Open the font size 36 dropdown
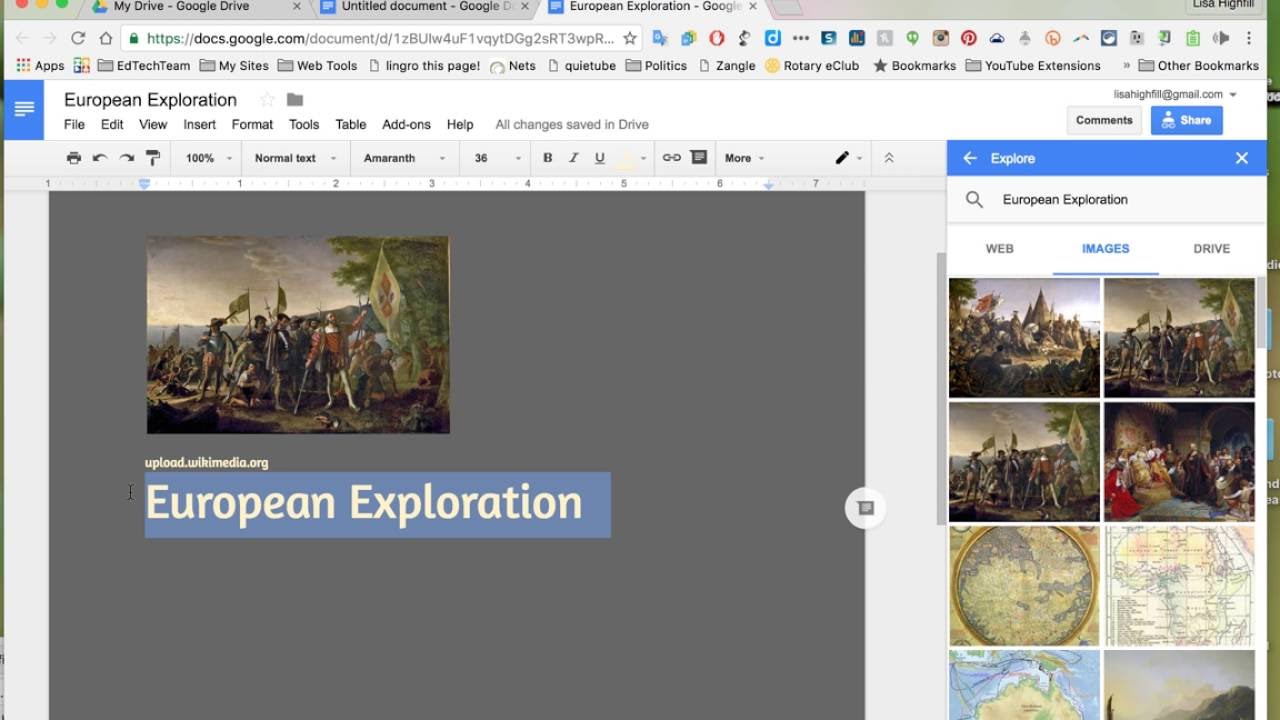The image size is (1280, 720). click(x=498, y=158)
